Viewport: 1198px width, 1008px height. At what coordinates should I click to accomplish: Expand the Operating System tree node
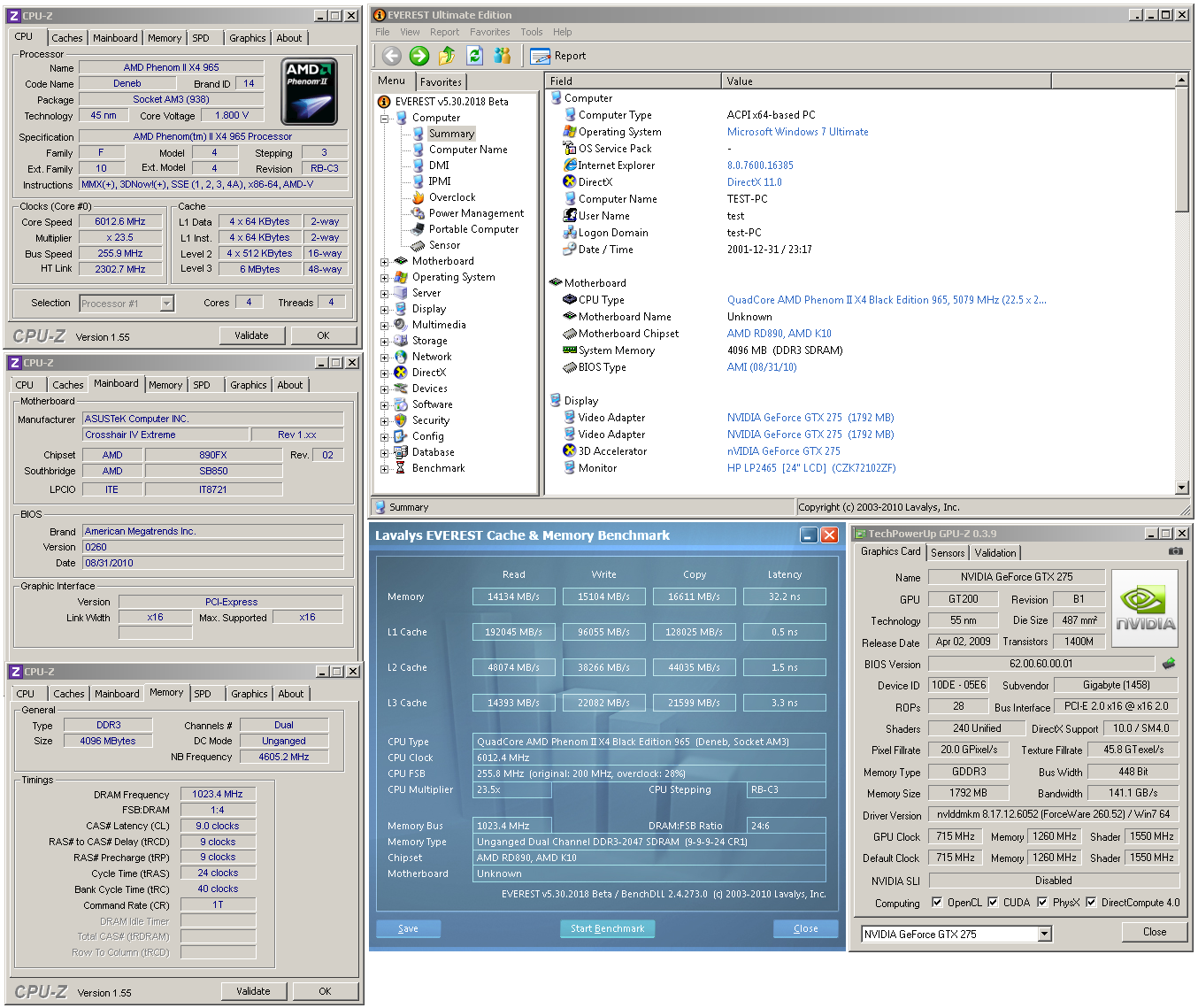pos(385,278)
